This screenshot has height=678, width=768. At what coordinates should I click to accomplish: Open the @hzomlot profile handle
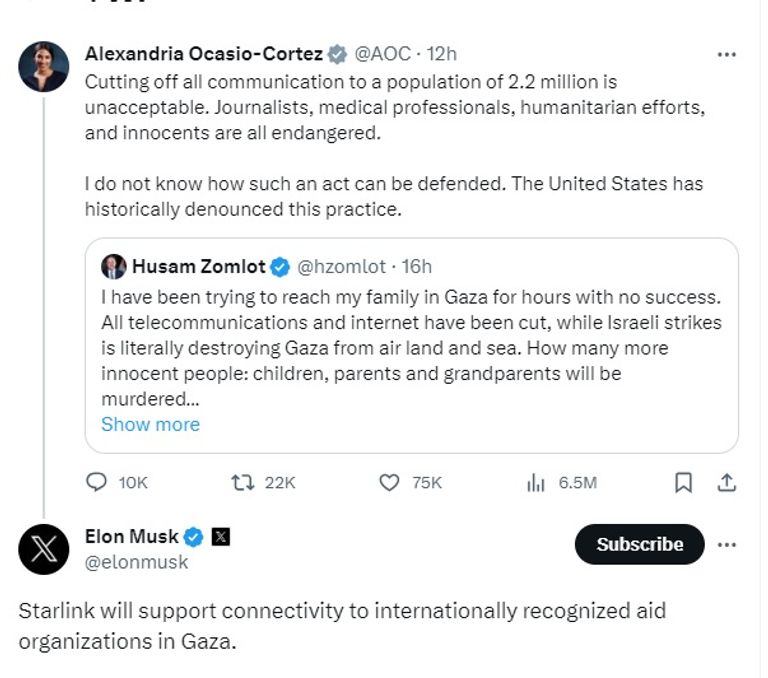point(342,266)
